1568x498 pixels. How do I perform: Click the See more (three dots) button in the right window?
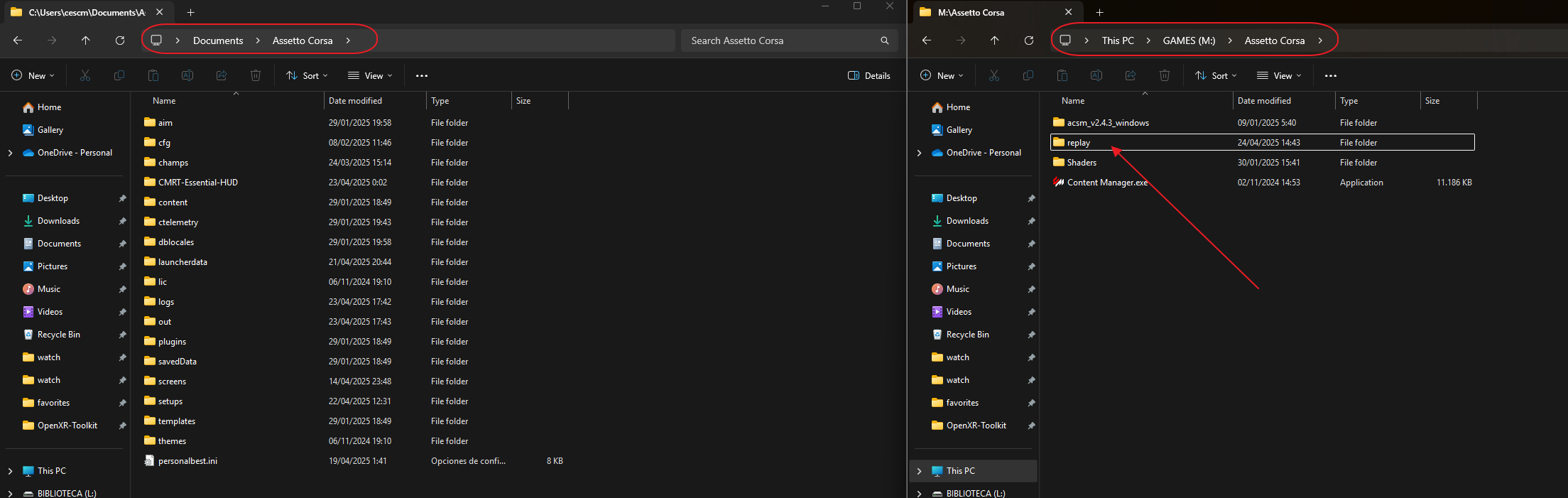pos(1330,75)
